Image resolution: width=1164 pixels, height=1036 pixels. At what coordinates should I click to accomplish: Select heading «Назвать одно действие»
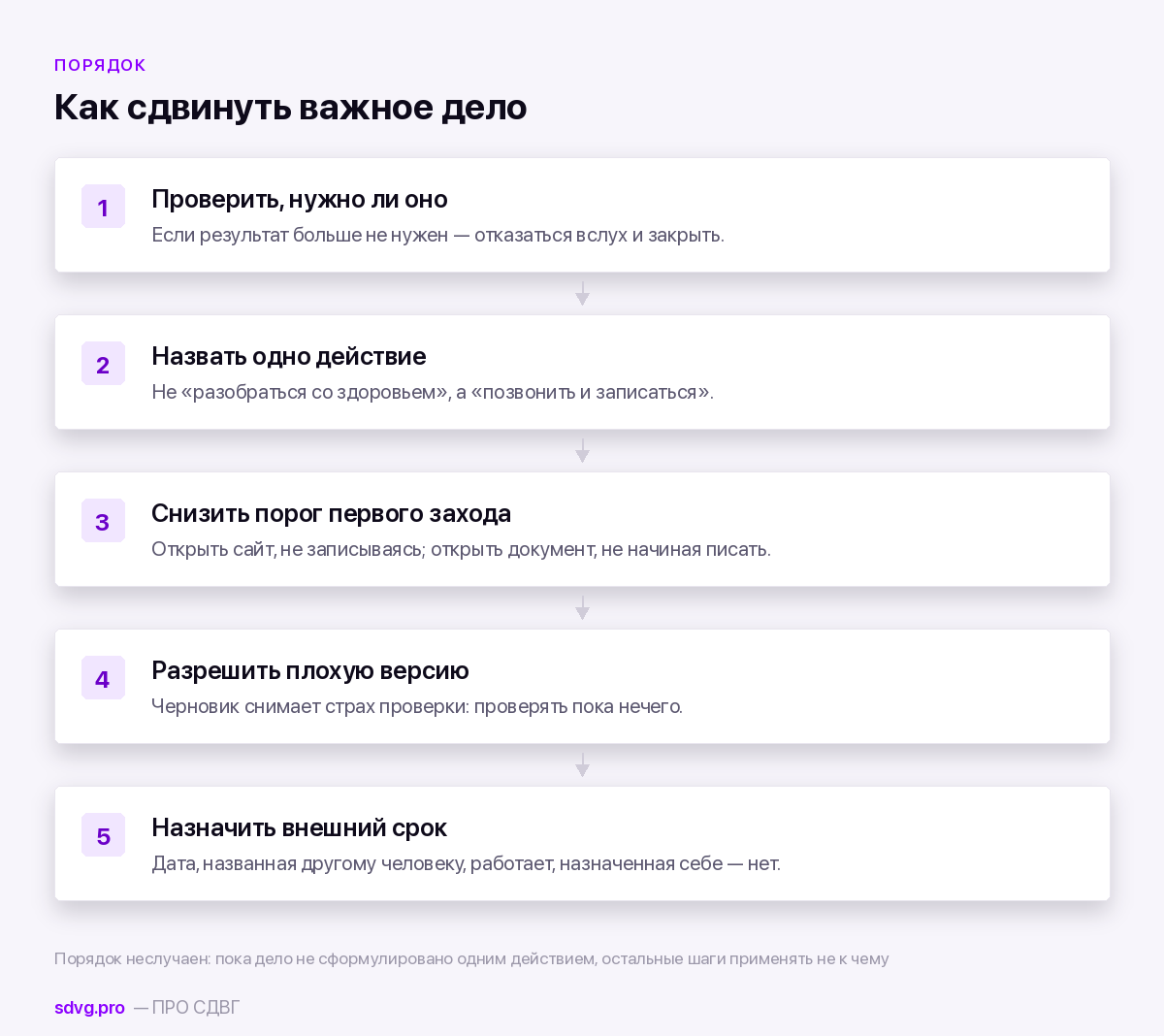pyautogui.click(x=289, y=356)
